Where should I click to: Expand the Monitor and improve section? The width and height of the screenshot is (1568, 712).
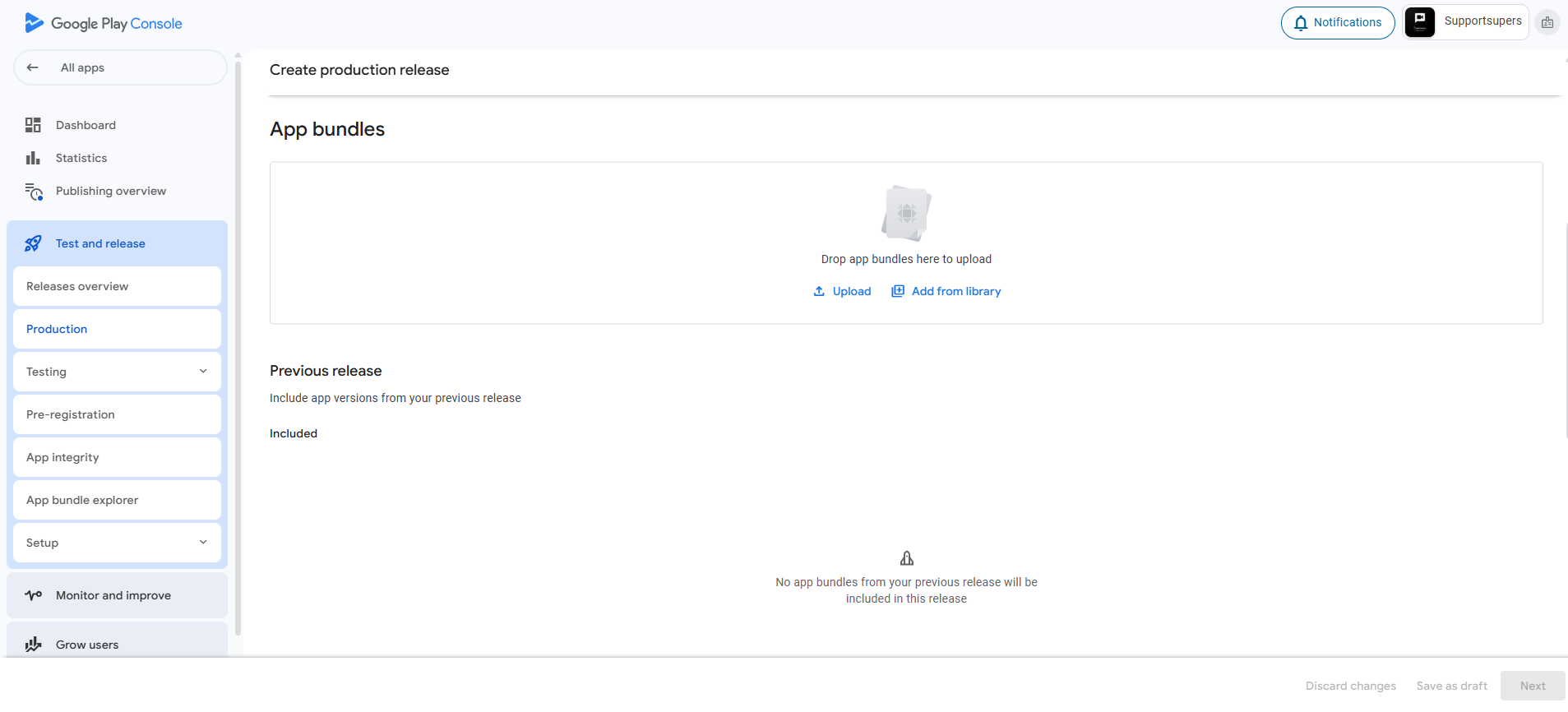pos(113,595)
